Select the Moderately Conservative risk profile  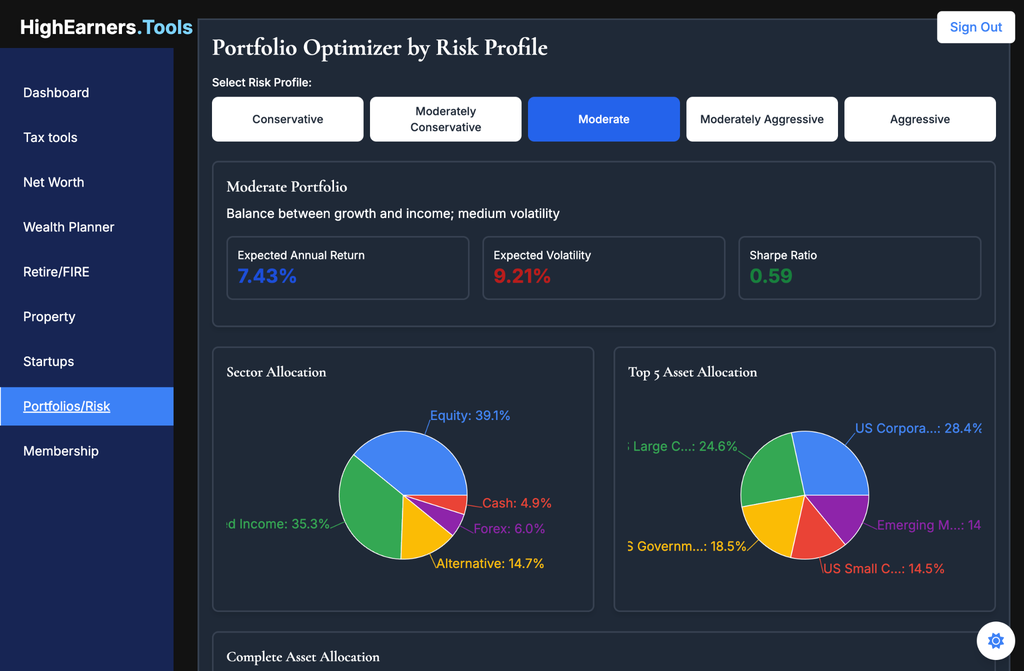coord(445,119)
